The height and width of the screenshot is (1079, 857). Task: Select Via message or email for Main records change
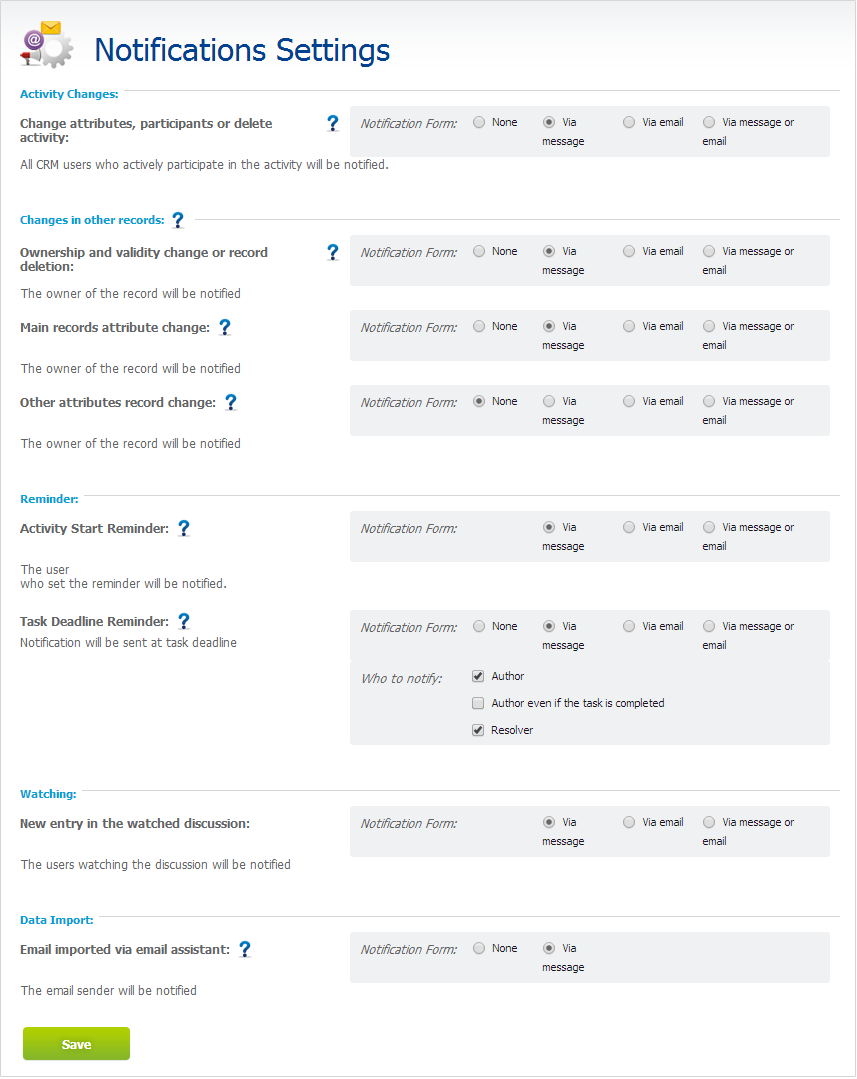(x=709, y=327)
